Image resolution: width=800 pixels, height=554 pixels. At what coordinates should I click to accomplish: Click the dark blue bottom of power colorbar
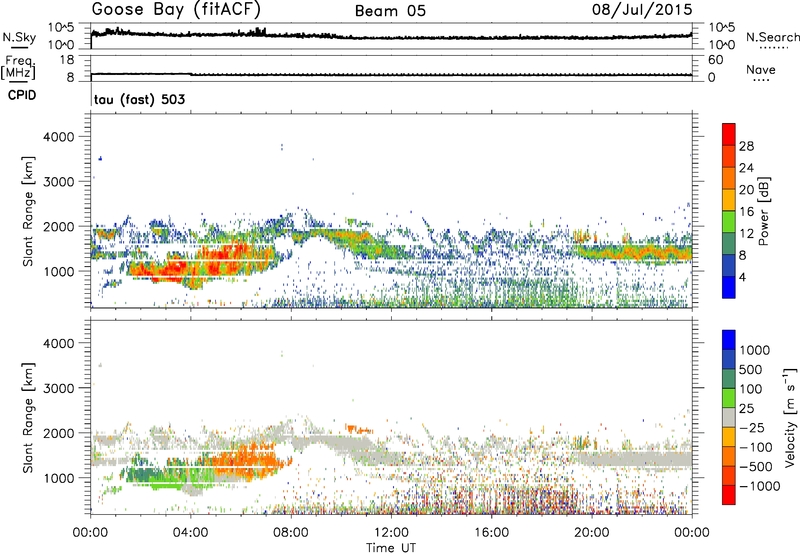coord(729,287)
